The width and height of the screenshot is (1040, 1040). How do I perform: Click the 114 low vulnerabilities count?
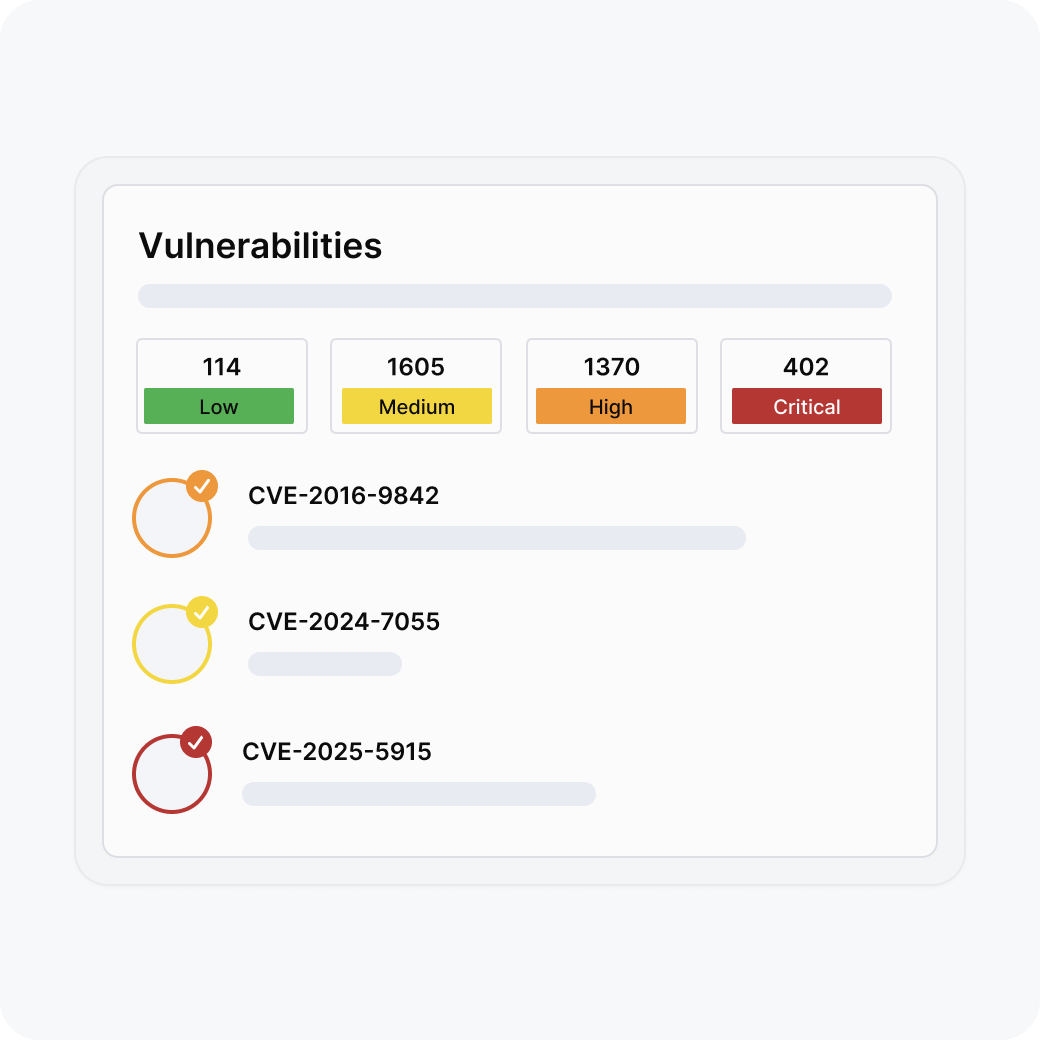point(222,367)
